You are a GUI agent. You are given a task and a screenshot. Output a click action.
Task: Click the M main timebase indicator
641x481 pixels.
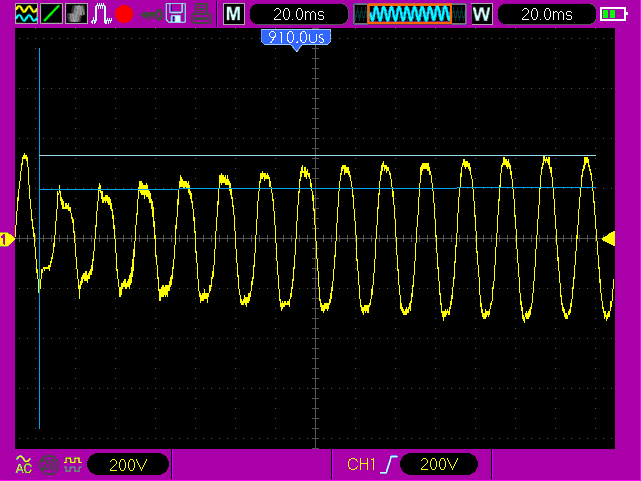tap(233, 14)
